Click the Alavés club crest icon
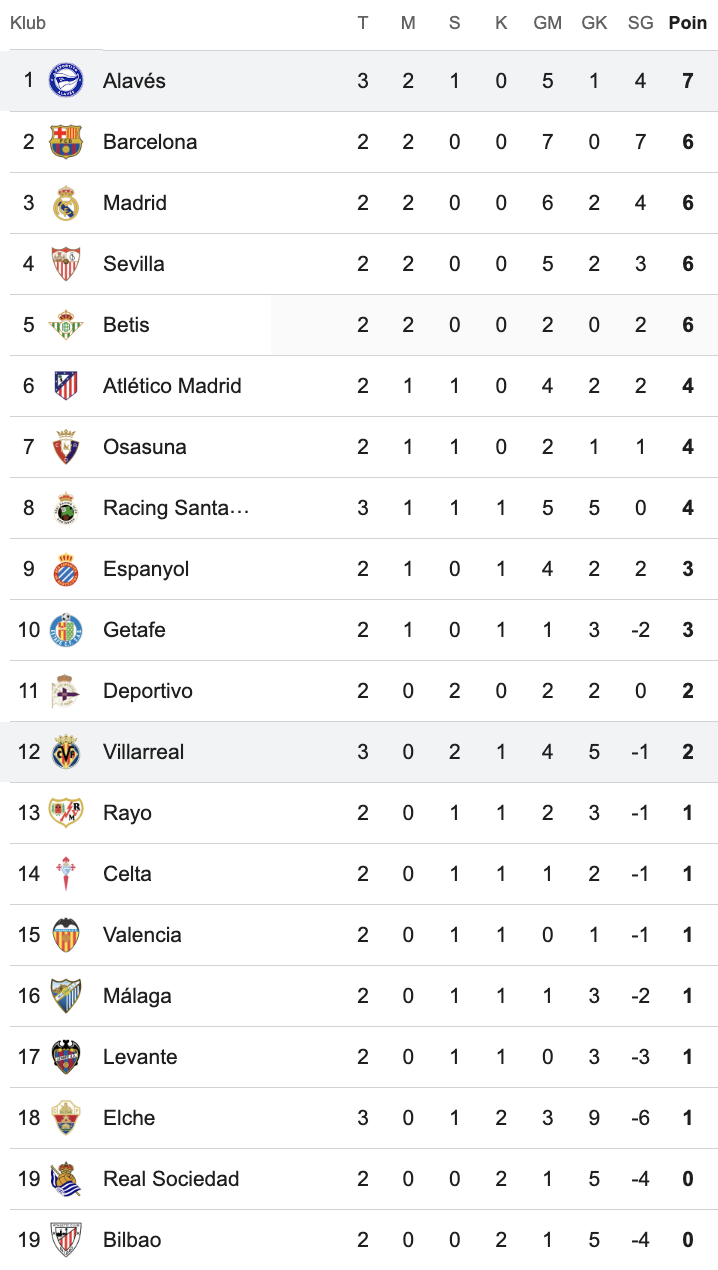 (66, 81)
